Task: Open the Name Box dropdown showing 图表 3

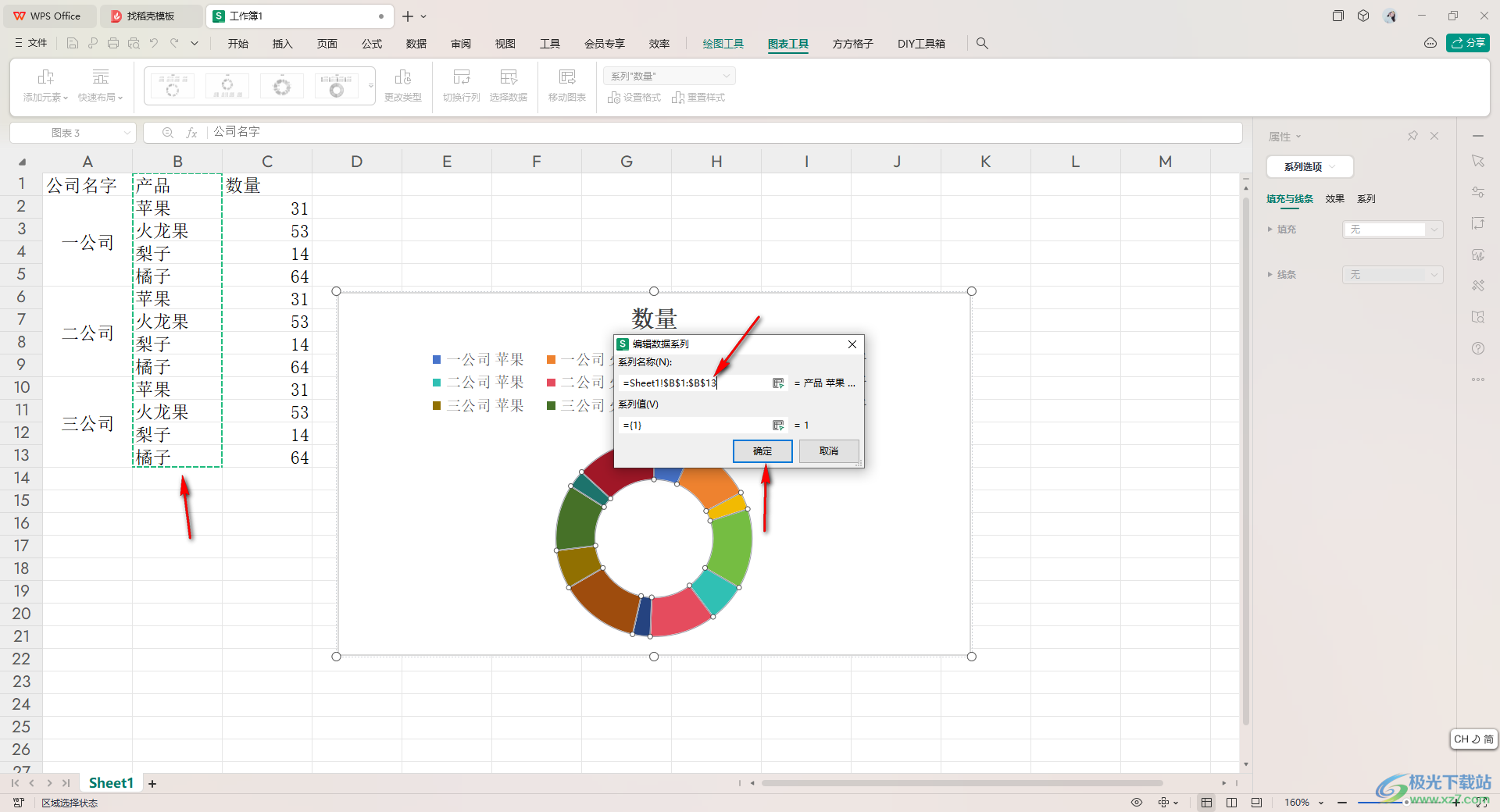Action: (x=127, y=133)
